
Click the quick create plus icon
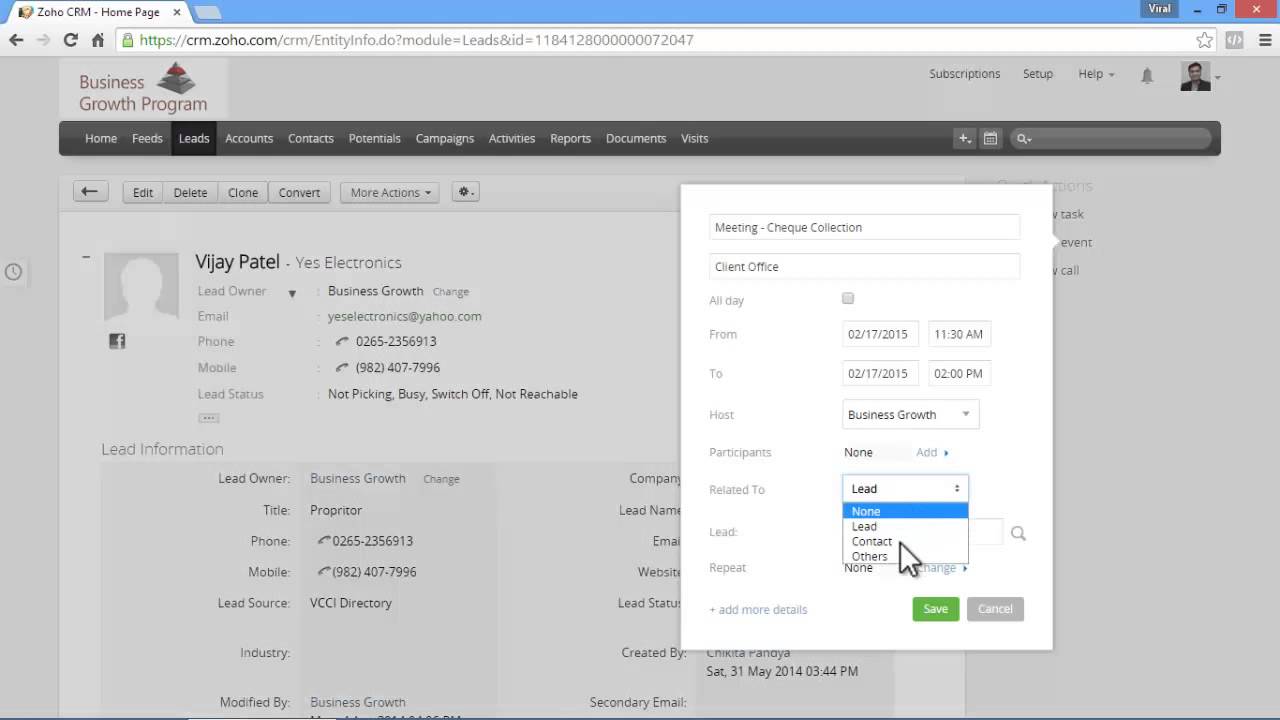coord(964,139)
